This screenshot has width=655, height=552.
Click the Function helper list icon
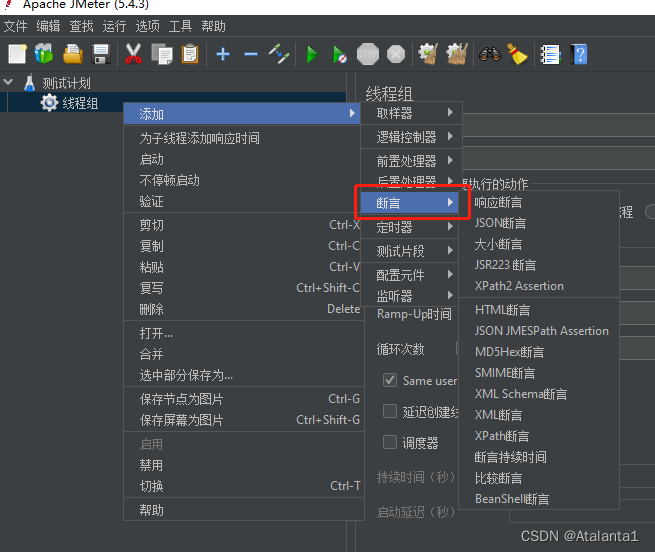point(550,54)
